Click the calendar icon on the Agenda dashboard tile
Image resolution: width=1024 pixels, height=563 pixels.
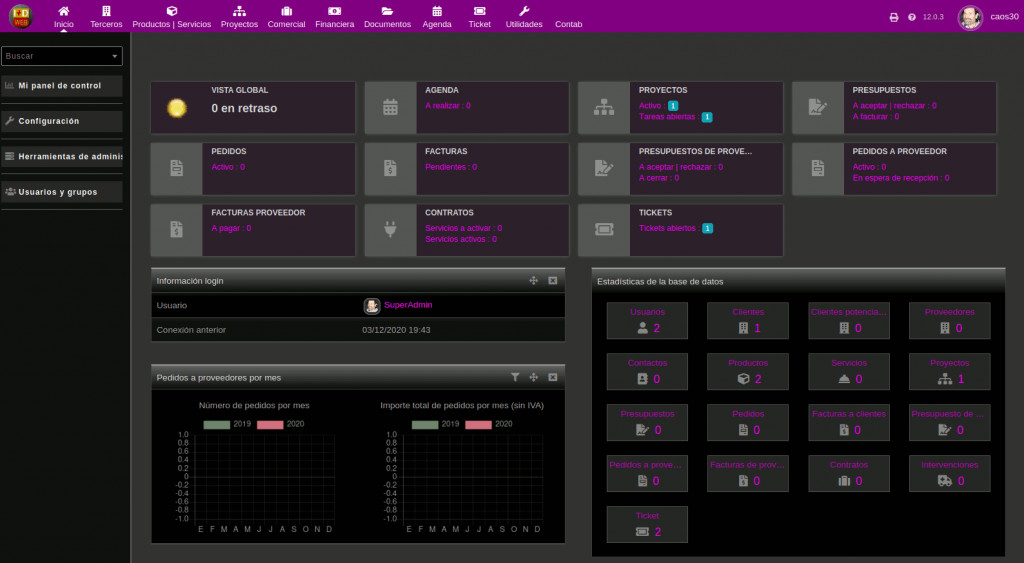coord(390,108)
